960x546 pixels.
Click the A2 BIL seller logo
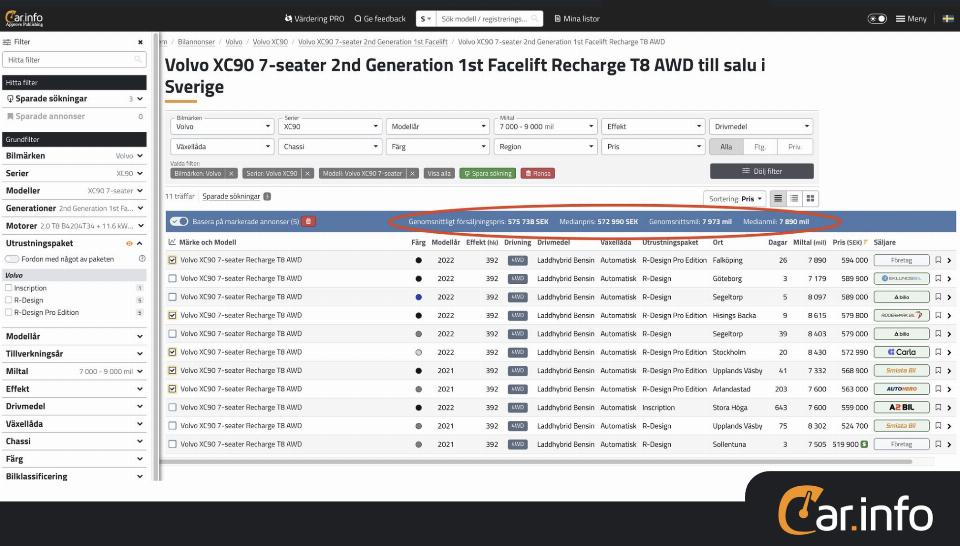click(x=901, y=407)
